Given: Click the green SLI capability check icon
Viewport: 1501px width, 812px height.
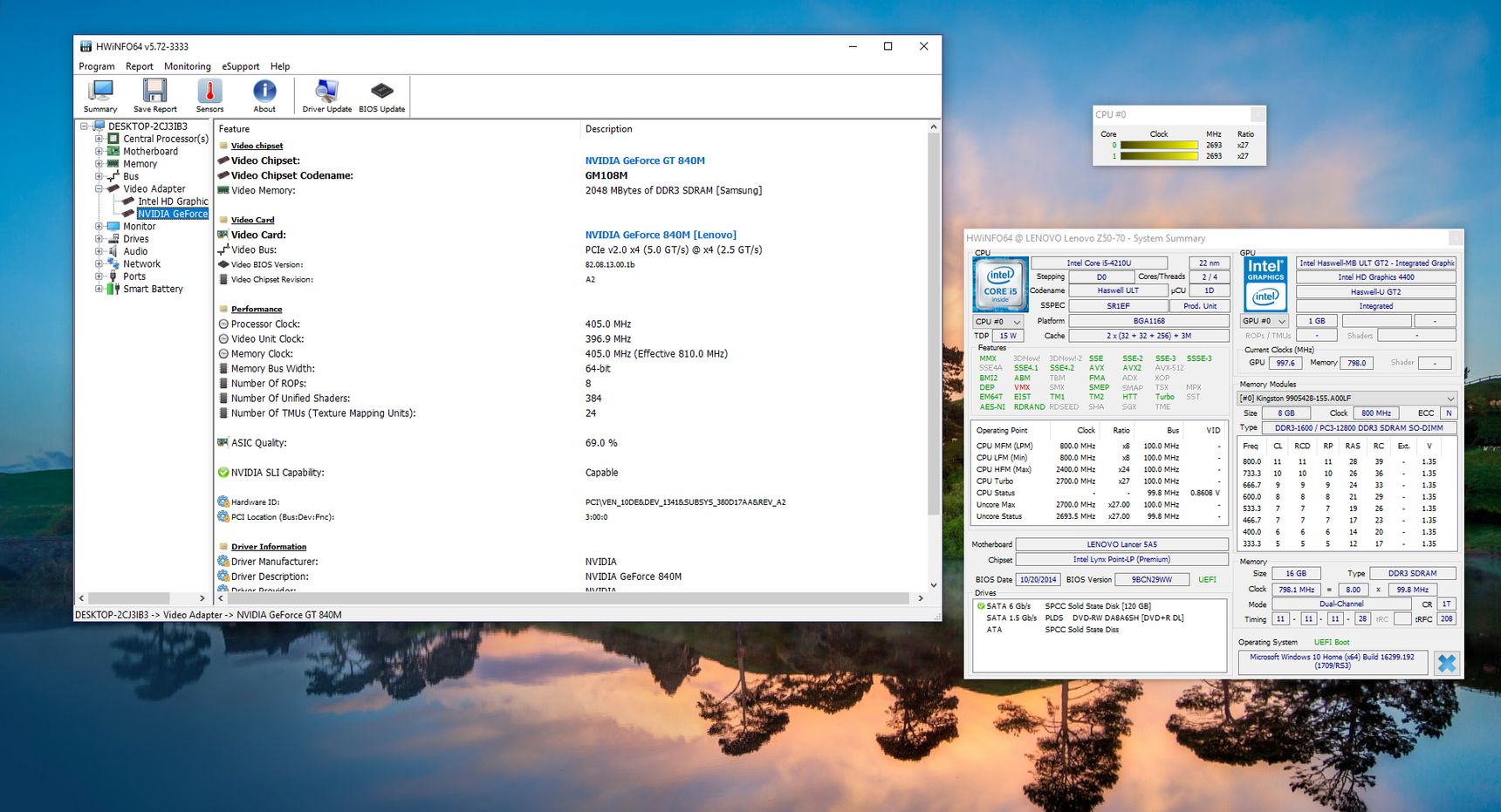Looking at the screenshot, I should tap(223, 473).
